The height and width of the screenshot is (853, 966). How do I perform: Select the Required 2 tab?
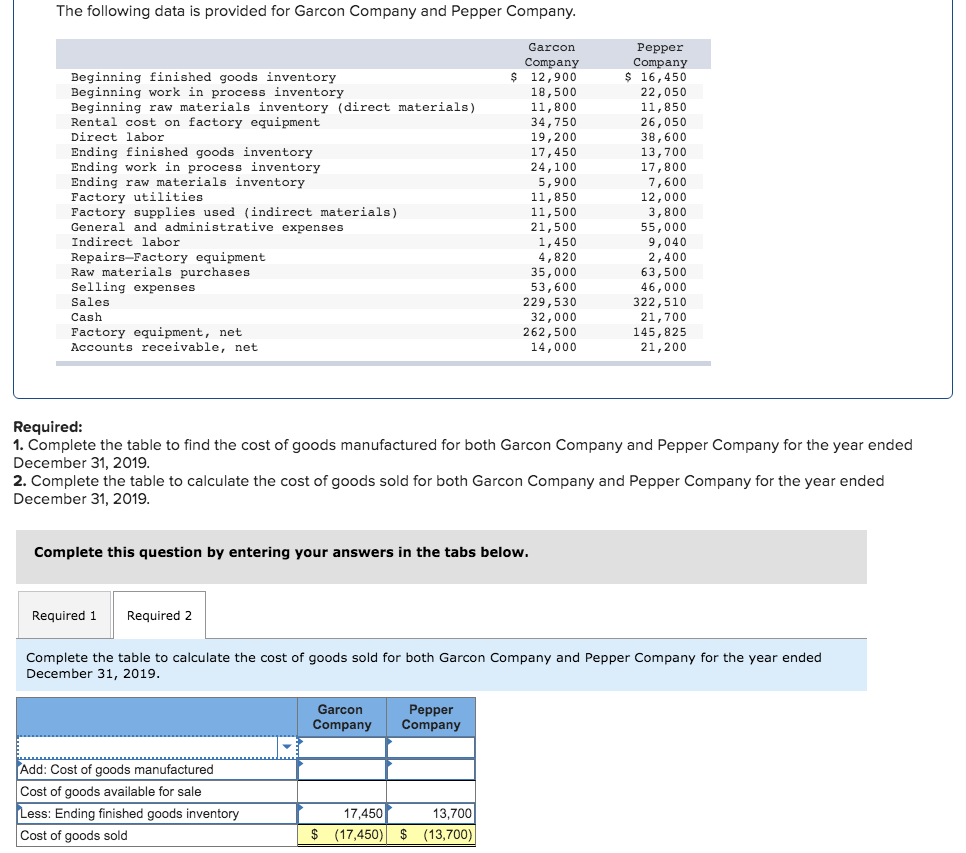coord(159,615)
